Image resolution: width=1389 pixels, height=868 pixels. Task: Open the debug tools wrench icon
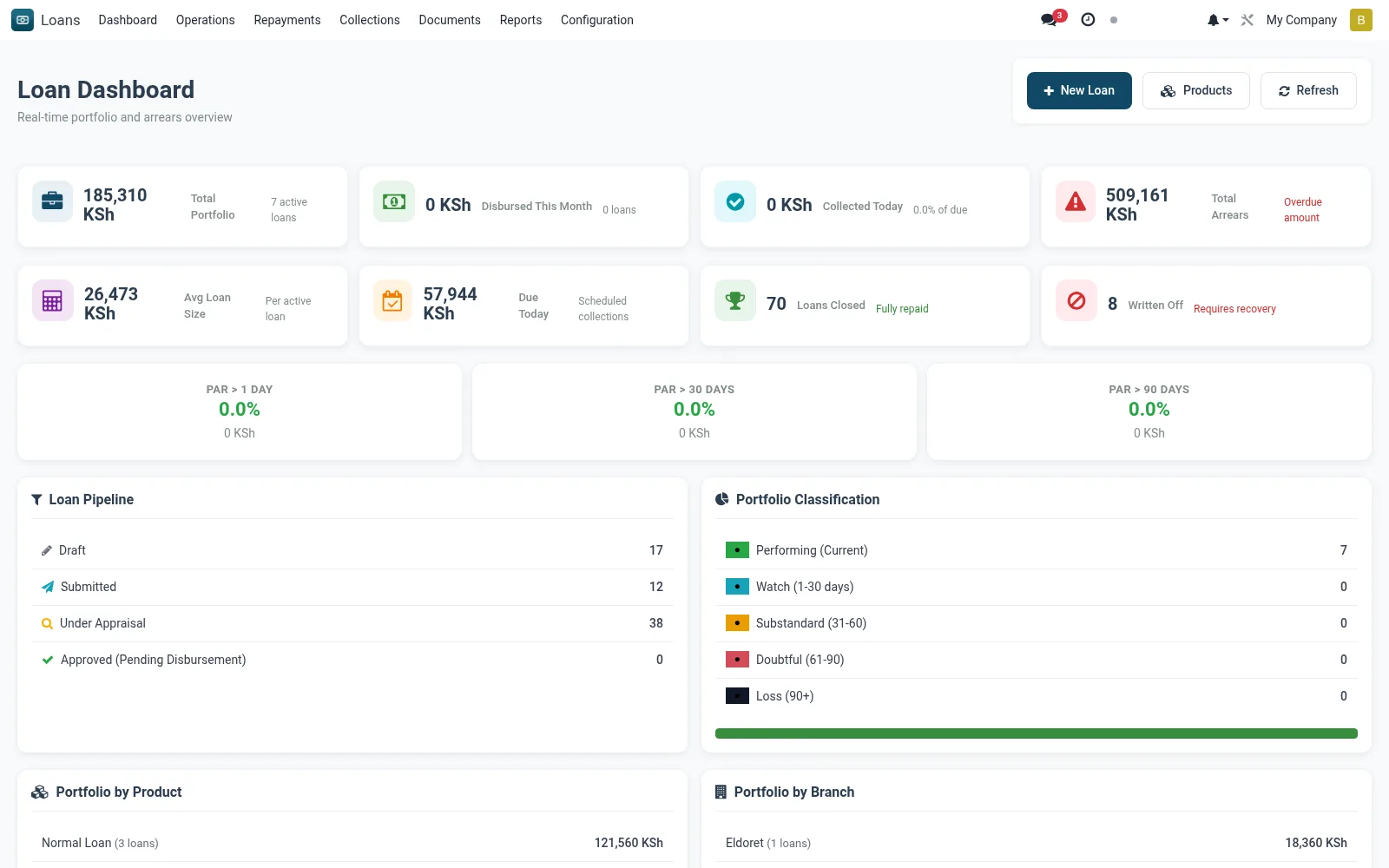point(1247,20)
